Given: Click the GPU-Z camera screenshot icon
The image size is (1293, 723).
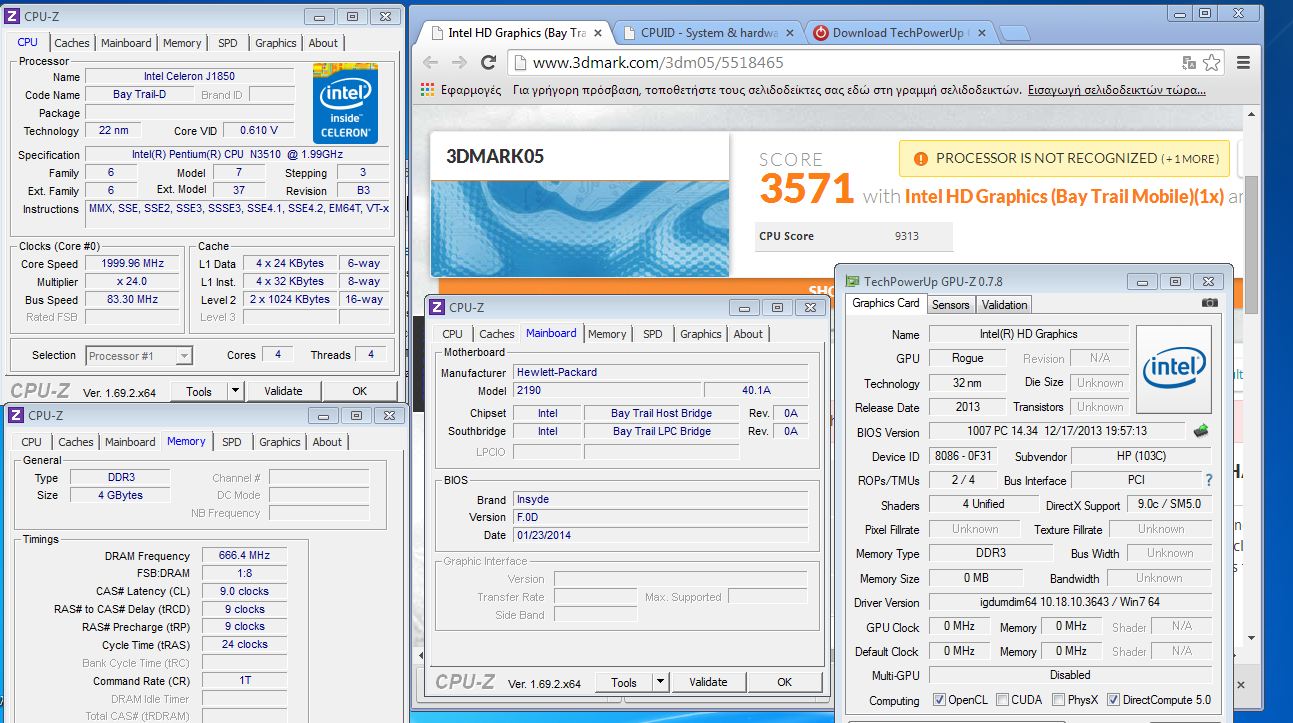Looking at the screenshot, I should tap(1209, 303).
